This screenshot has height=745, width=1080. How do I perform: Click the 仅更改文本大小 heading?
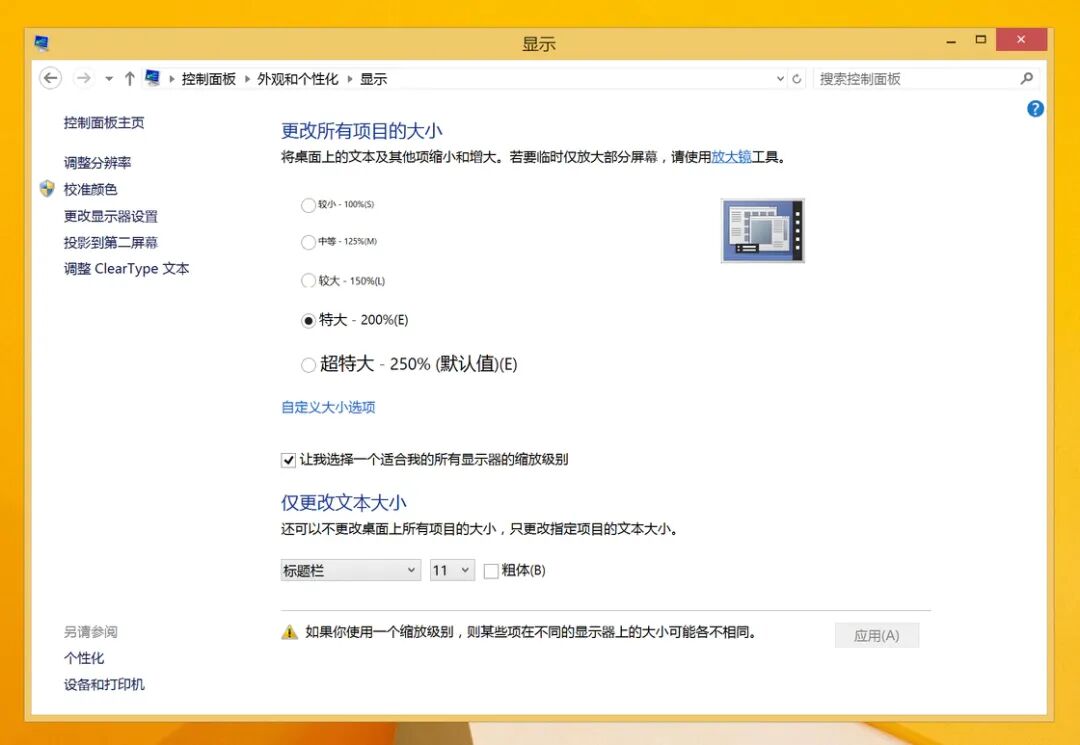pyautogui.click(x=344, y=503)
